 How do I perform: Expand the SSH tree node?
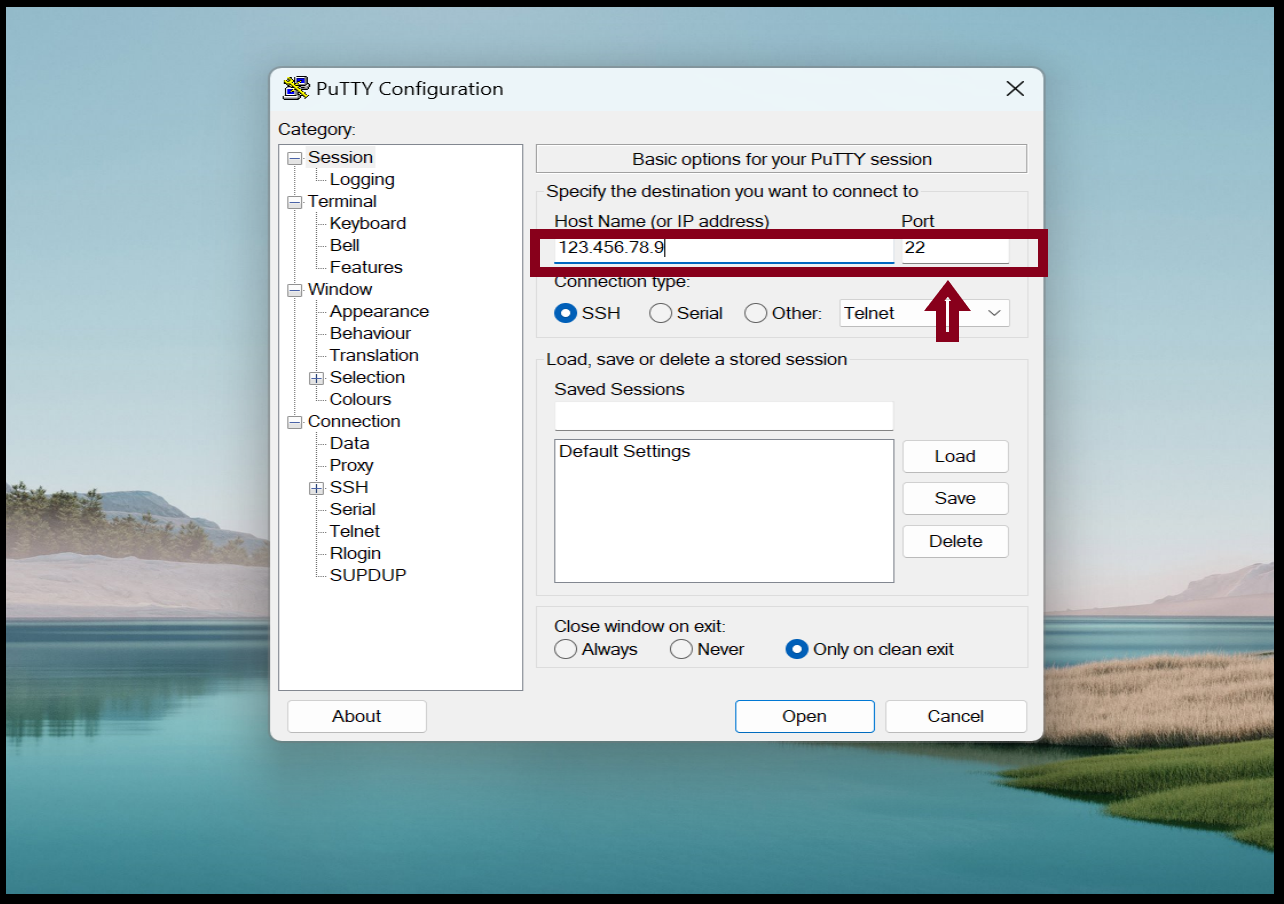pos(316,488)
